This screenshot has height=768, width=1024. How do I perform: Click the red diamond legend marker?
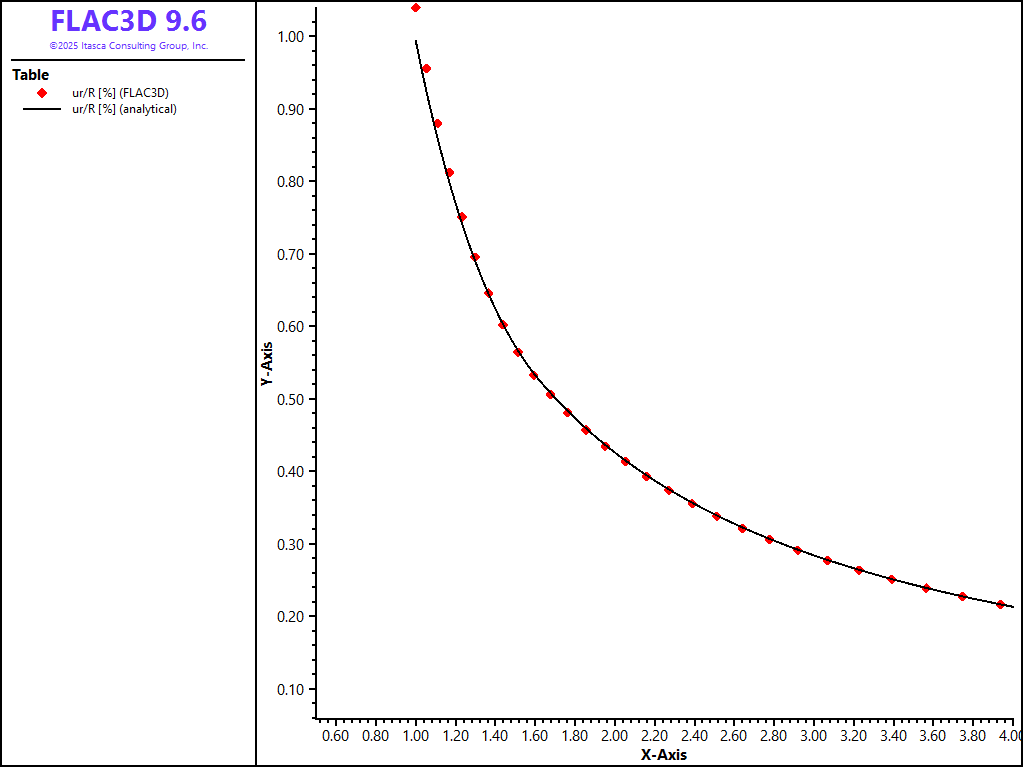42,93
